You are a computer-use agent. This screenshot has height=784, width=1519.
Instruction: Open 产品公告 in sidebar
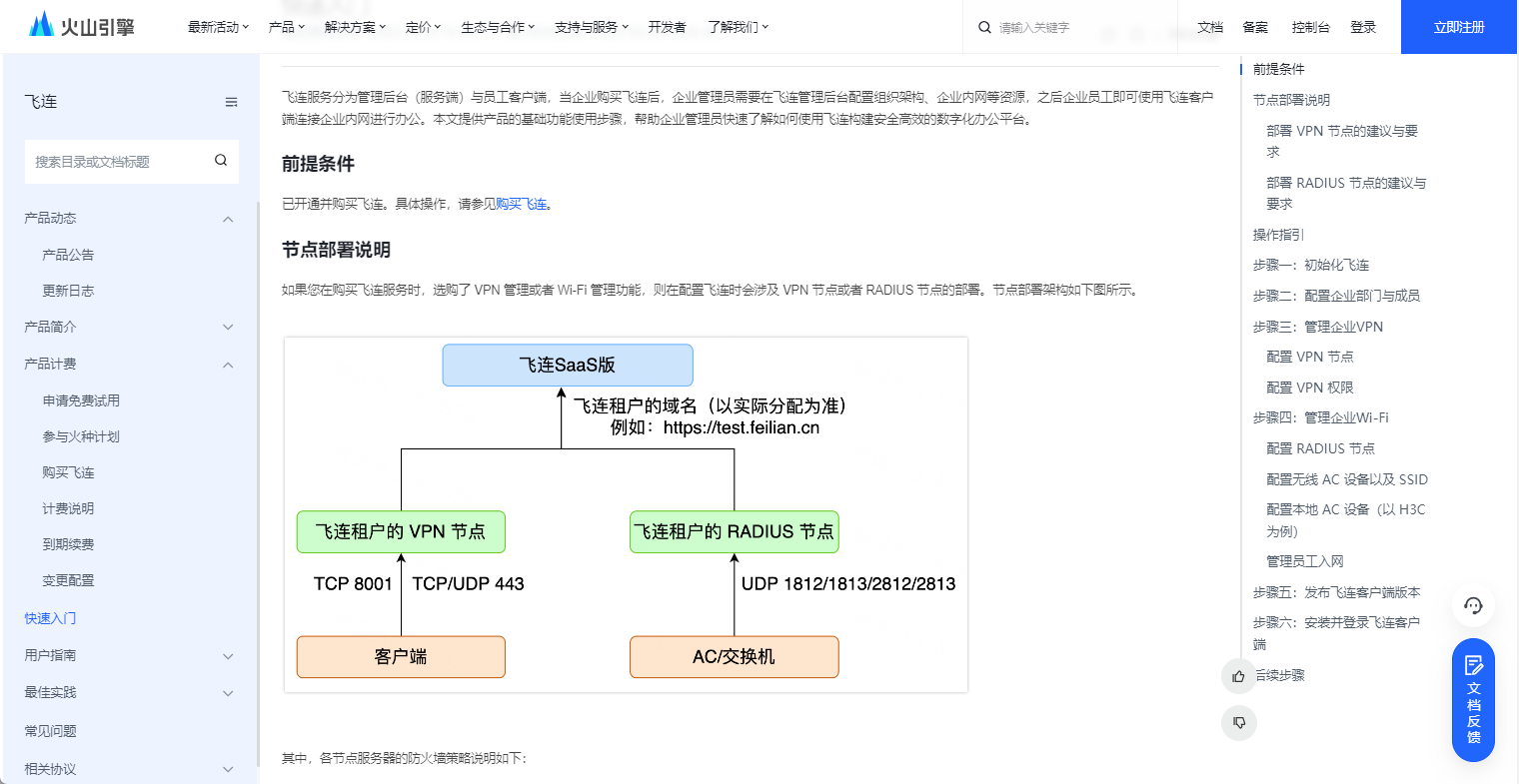point(68,255)
